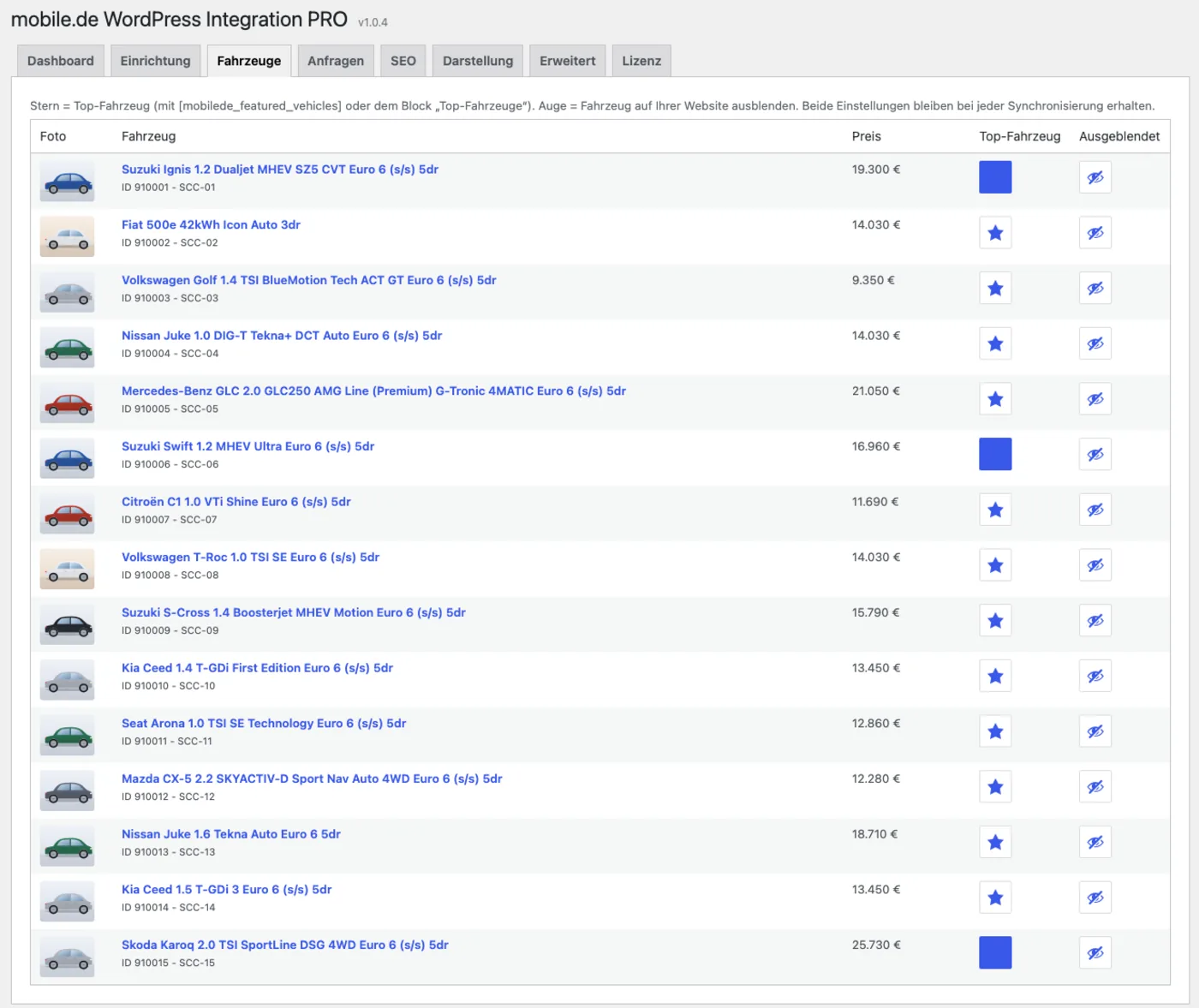
Task: Toggle visibility for Mazda CX-5
Action: 1095,787
